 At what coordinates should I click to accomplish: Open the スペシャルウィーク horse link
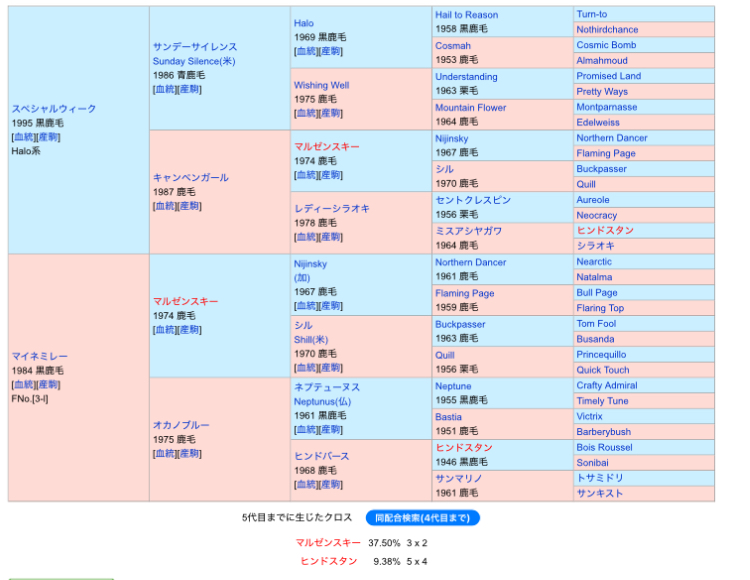pos(54,108)
